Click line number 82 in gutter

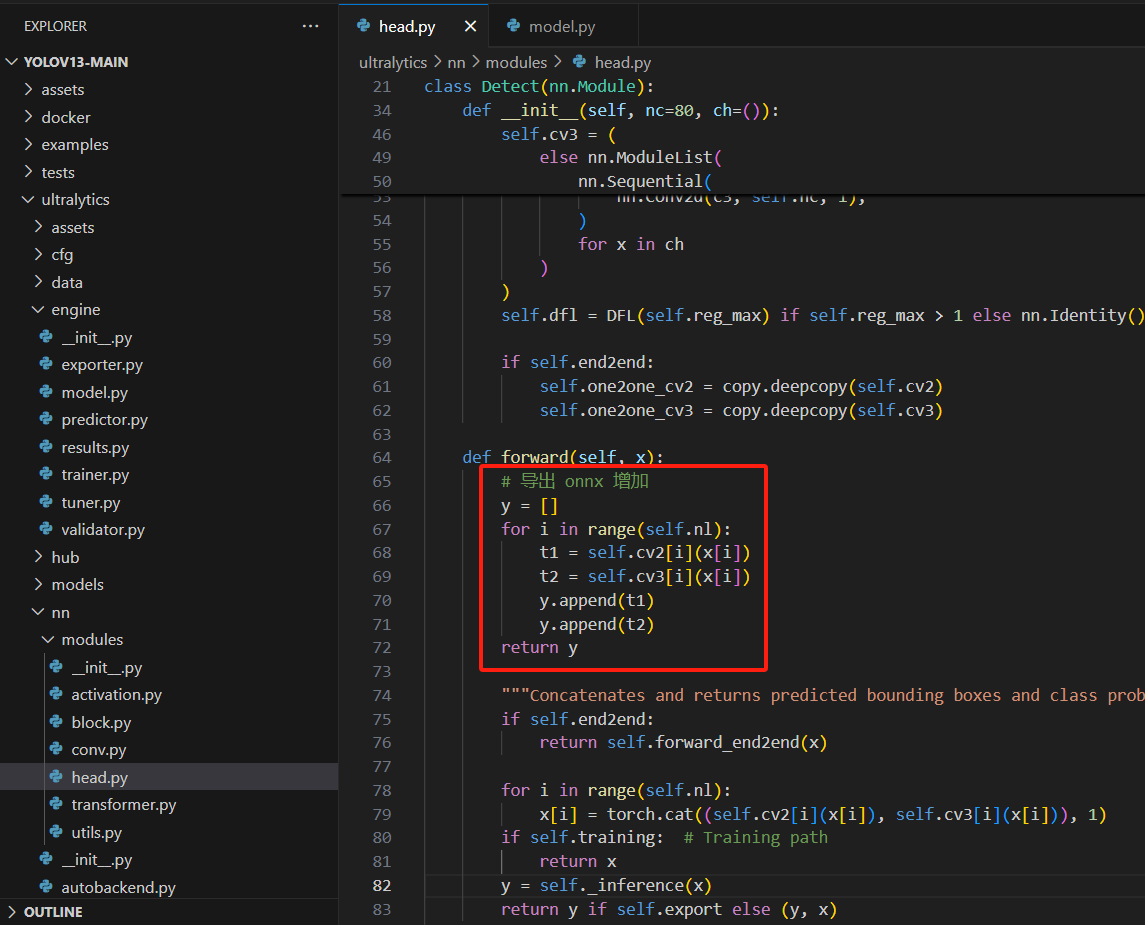(382, 886)
